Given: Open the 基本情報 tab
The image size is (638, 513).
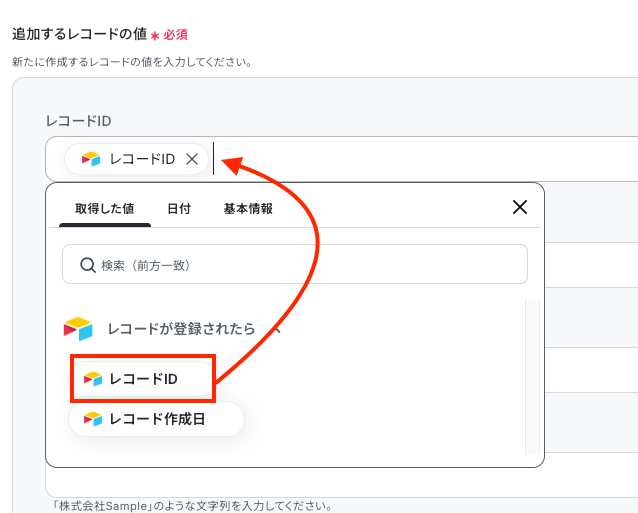Looking at the screenshot, I should (248, 209).
